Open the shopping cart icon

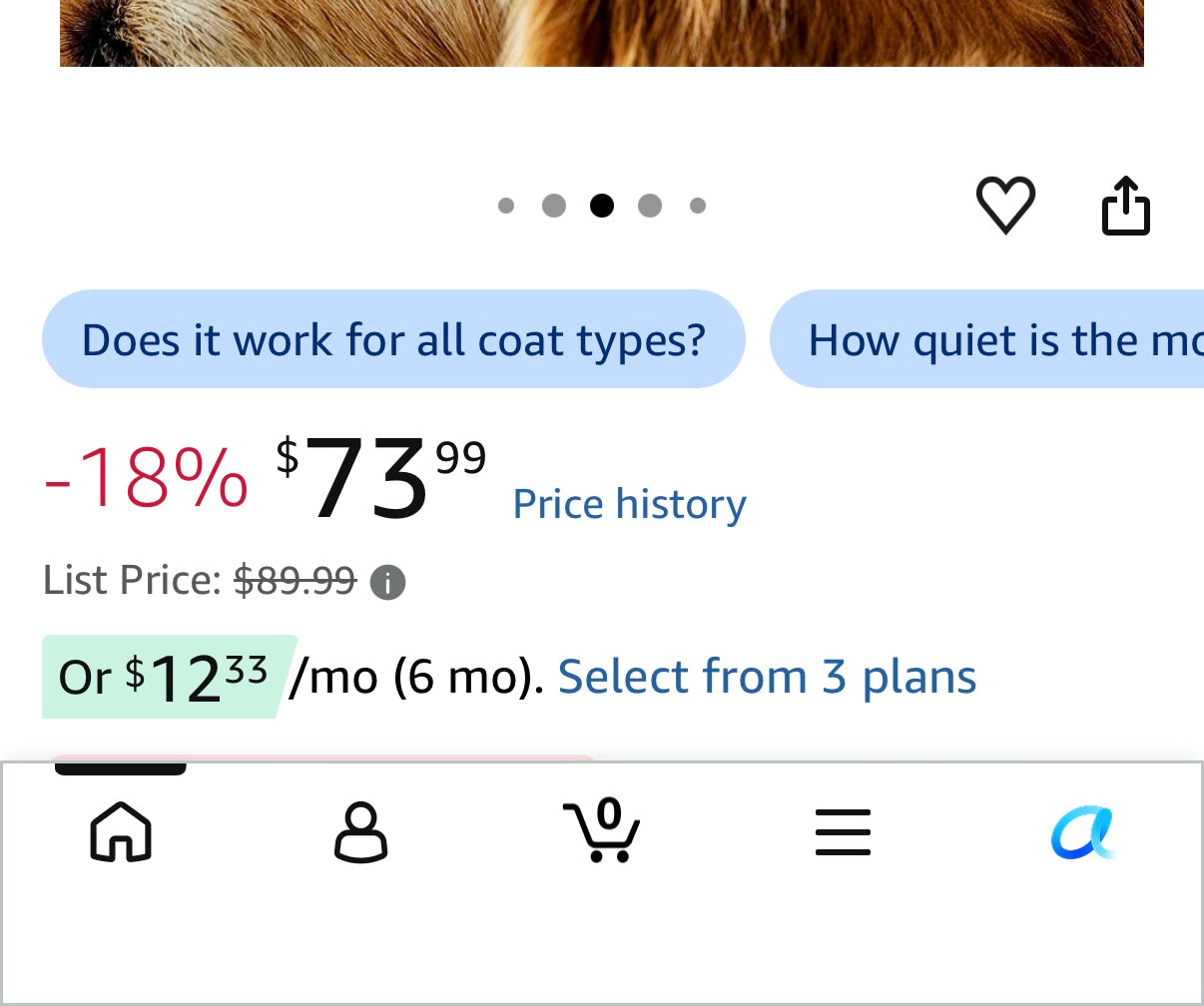point(601,829)
